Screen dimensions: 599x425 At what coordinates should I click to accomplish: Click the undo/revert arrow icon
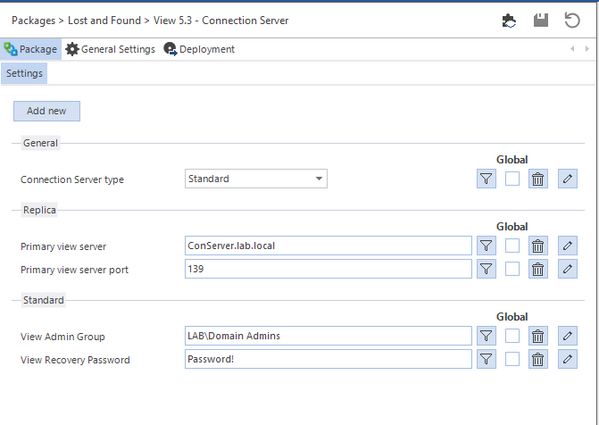click(x=572, y=20)
